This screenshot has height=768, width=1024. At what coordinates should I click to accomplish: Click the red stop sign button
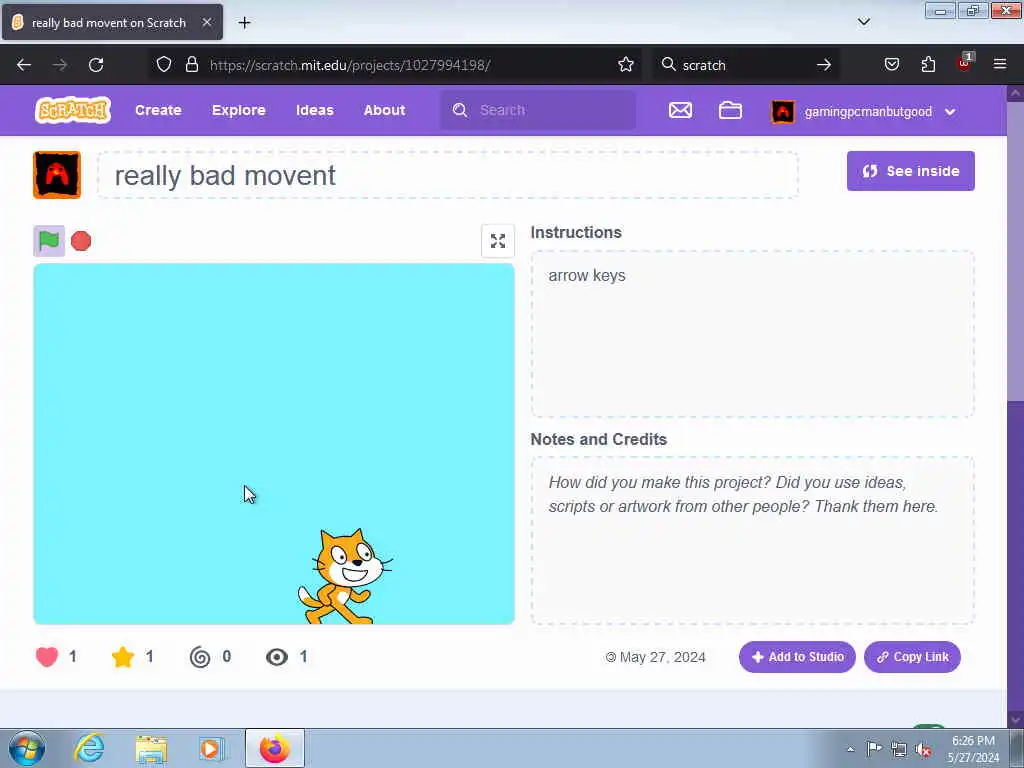[x=81, y=241]
